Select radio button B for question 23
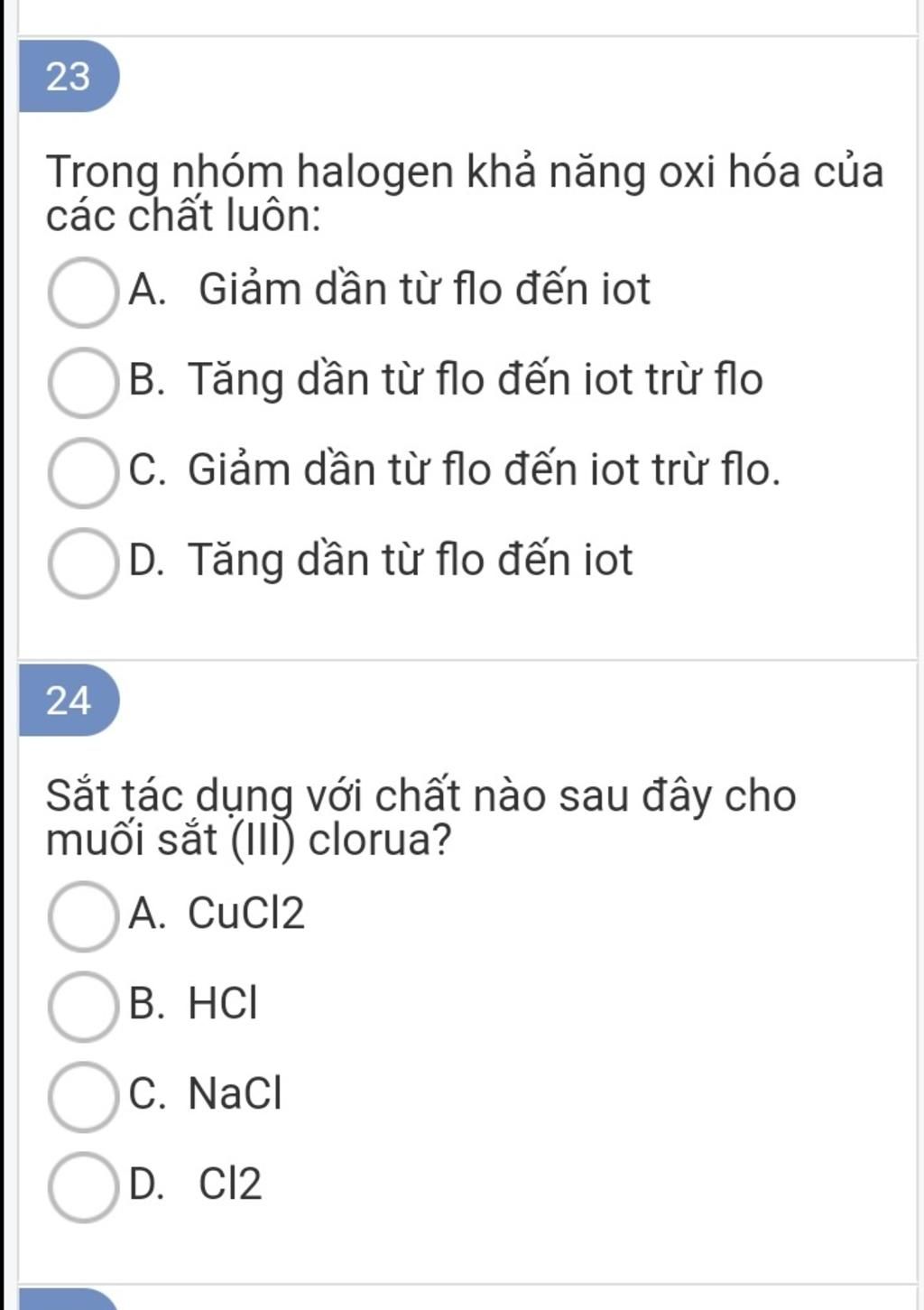Viewport: 924px width, 1310px height. (x=83, y=382)
